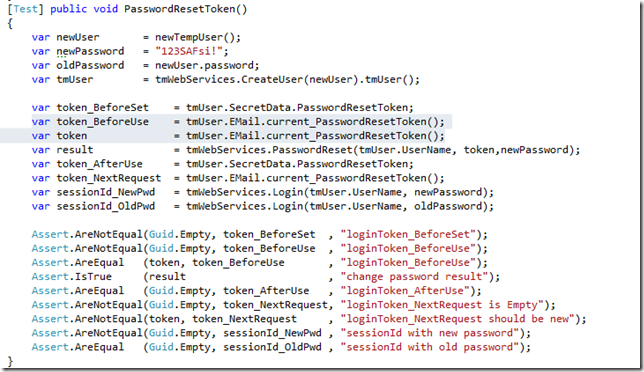Click the "change password result" string
Screen dimensions: 644x372
(414, 277)
